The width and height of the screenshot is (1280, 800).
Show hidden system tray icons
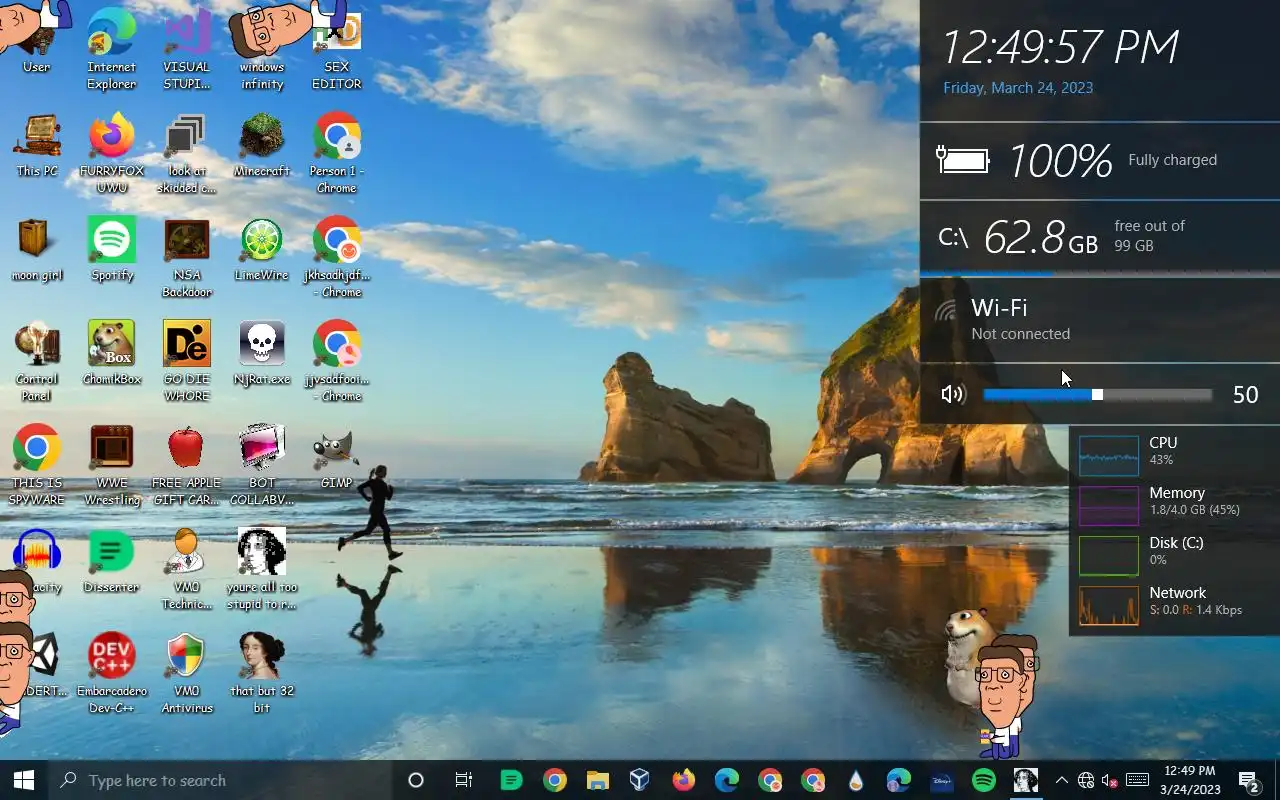[x=1062, y=780]
